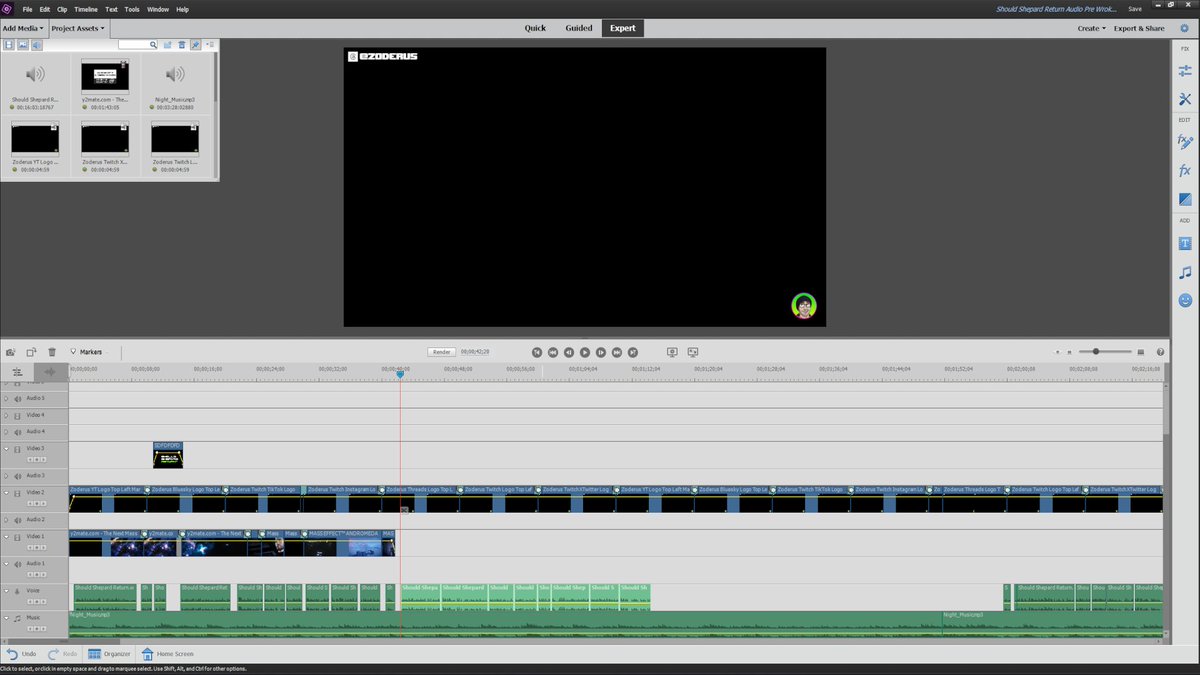Open the Timeline menu
Screen dimensions: 1200x675
pyautogui.click(x=86, y=9)
